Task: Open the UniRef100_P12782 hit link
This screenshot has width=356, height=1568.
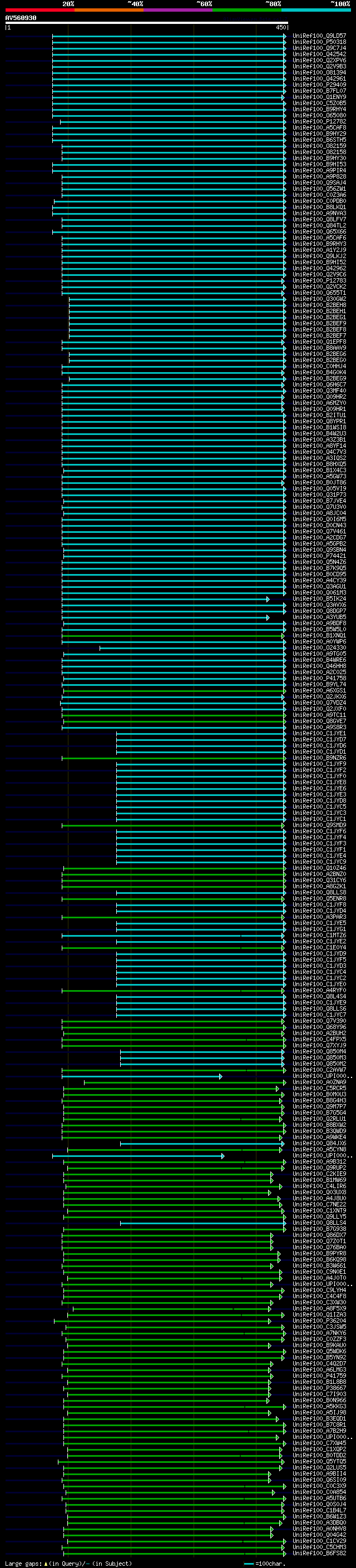Action: click(x=319, y=122)
